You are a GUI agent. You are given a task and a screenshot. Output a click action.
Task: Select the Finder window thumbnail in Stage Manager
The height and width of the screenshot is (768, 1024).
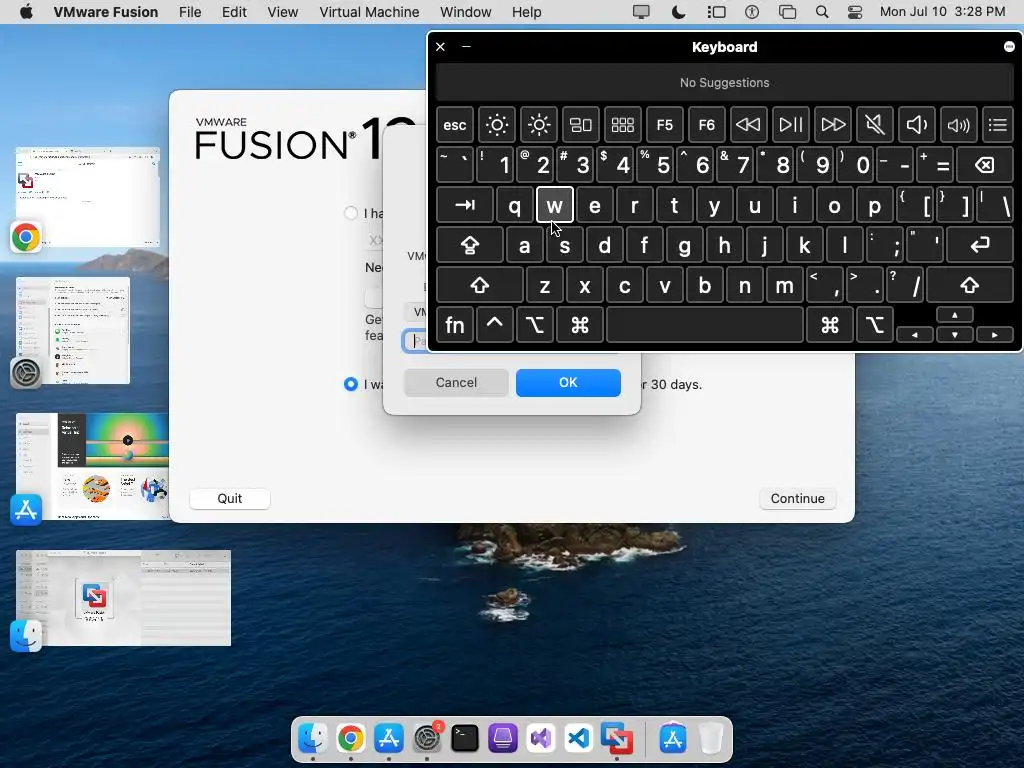123,598
